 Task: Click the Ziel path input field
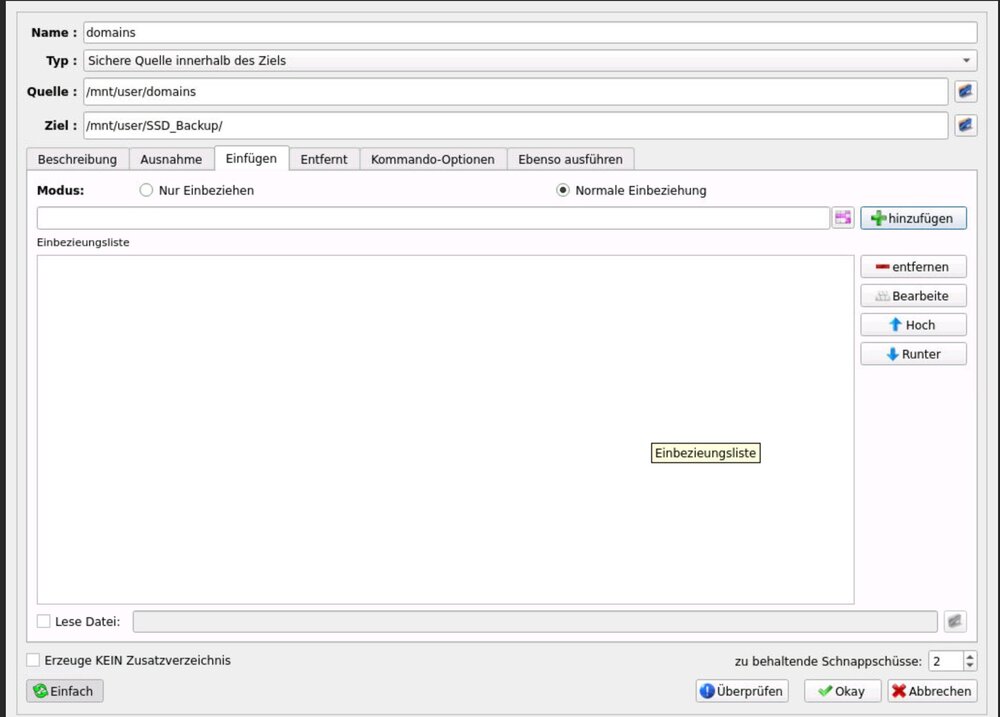[516, 125]
